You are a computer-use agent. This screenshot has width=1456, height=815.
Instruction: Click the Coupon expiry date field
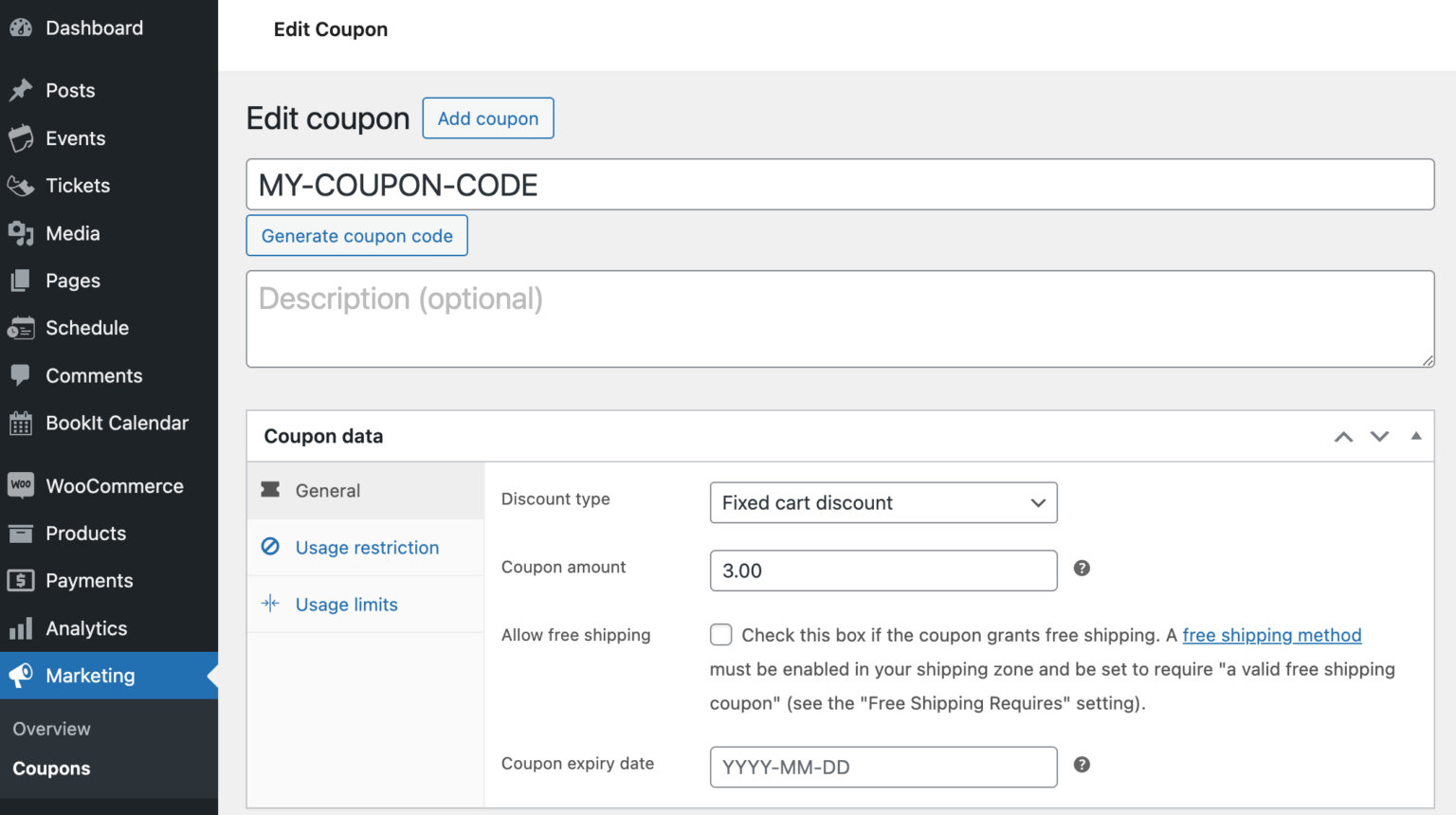pos(883,767)
